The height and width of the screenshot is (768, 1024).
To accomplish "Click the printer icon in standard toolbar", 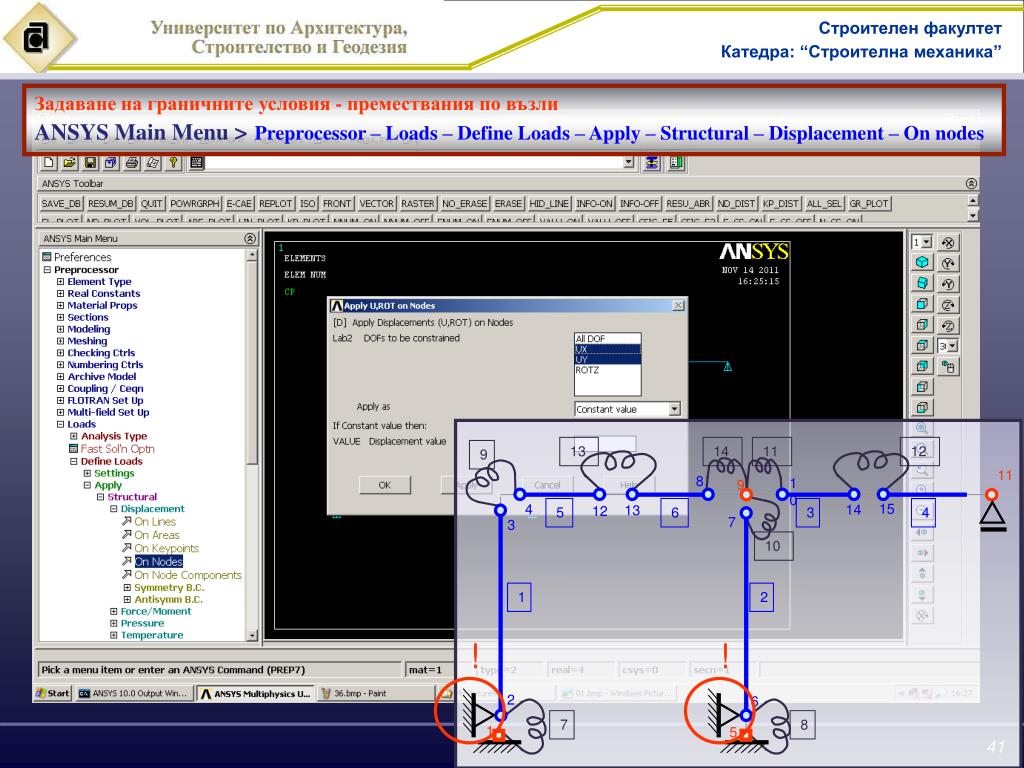I will [132, 162].
